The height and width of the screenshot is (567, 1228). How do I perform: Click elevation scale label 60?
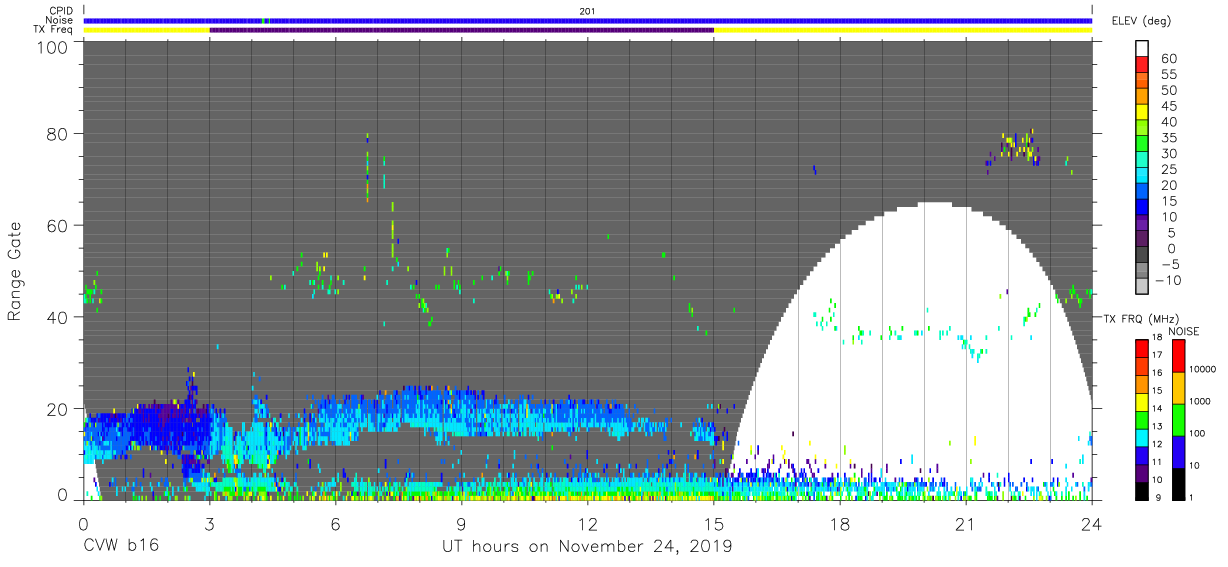point(1169,59)
